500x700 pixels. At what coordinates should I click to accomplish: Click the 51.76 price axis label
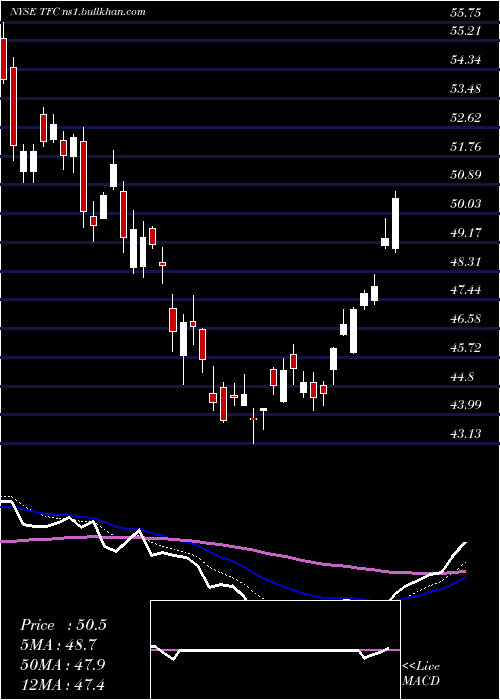point(466,146)
